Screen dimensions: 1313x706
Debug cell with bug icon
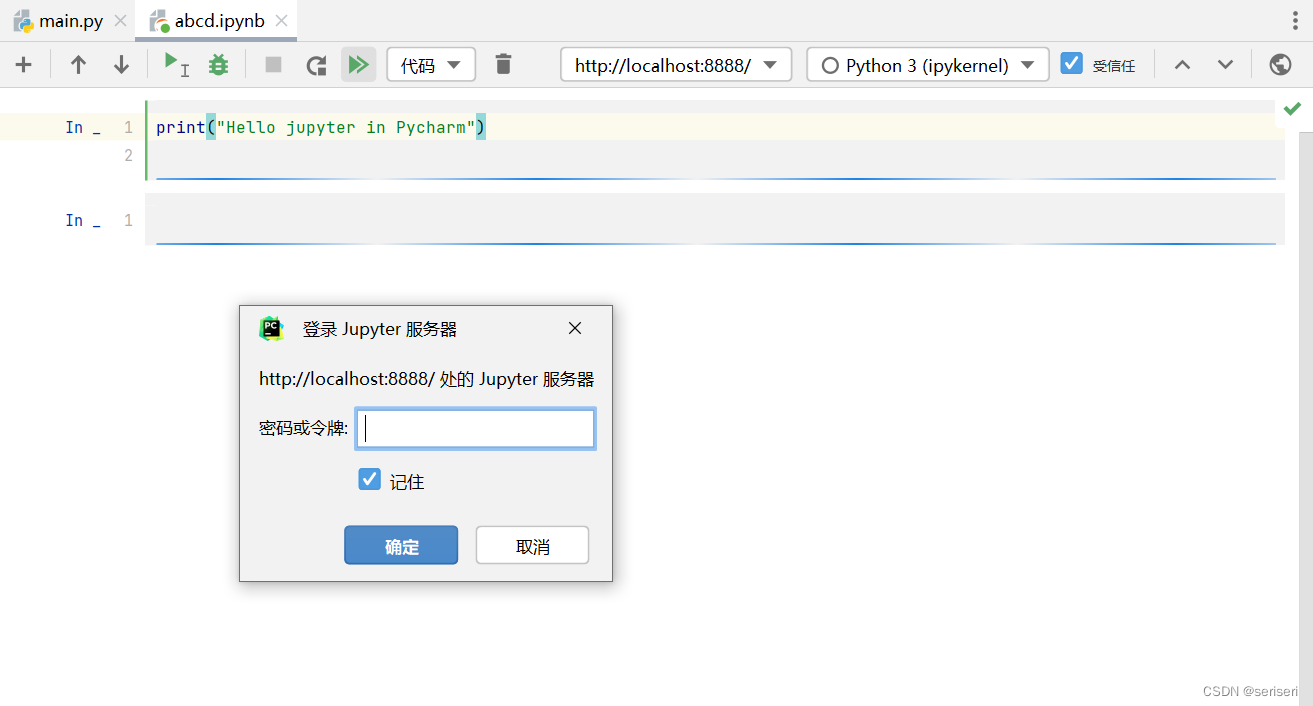[218, 65]
